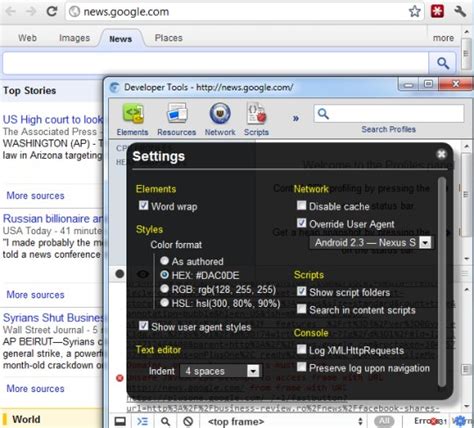Open the more menu on Google News
474x428 pixels.
click(x=443, y=38)
